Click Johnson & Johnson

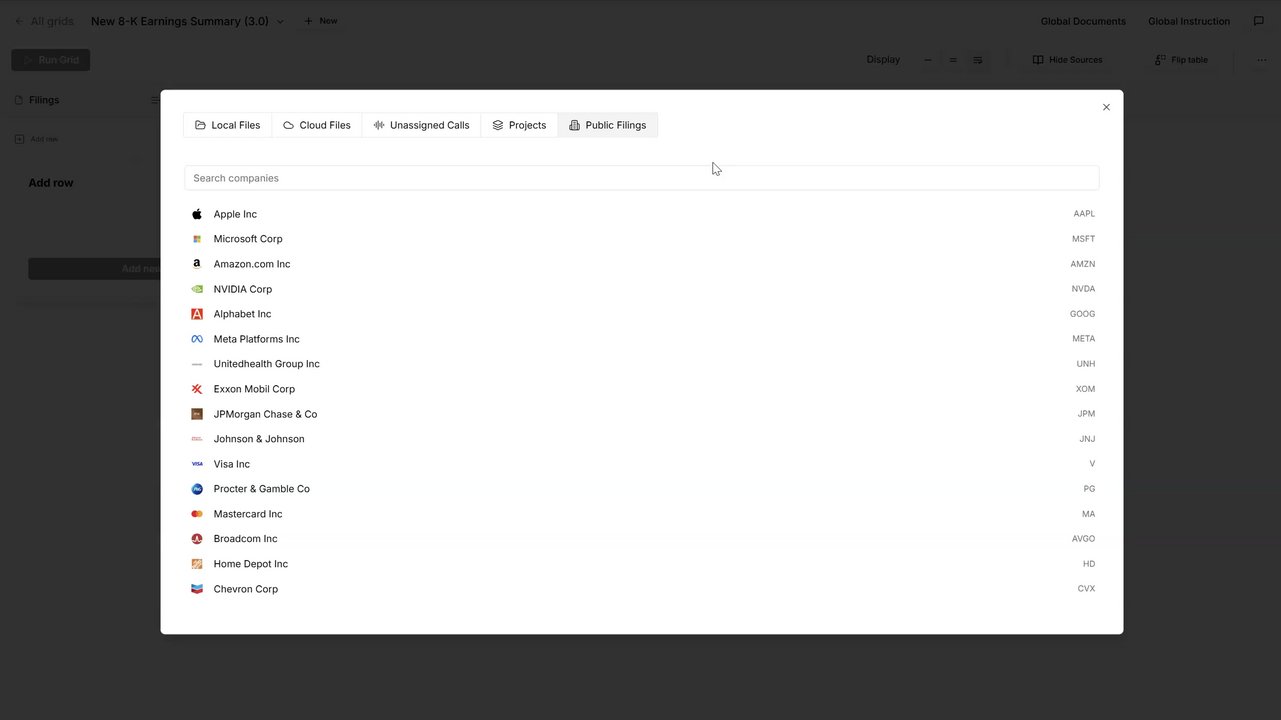[x=642, y=439]
